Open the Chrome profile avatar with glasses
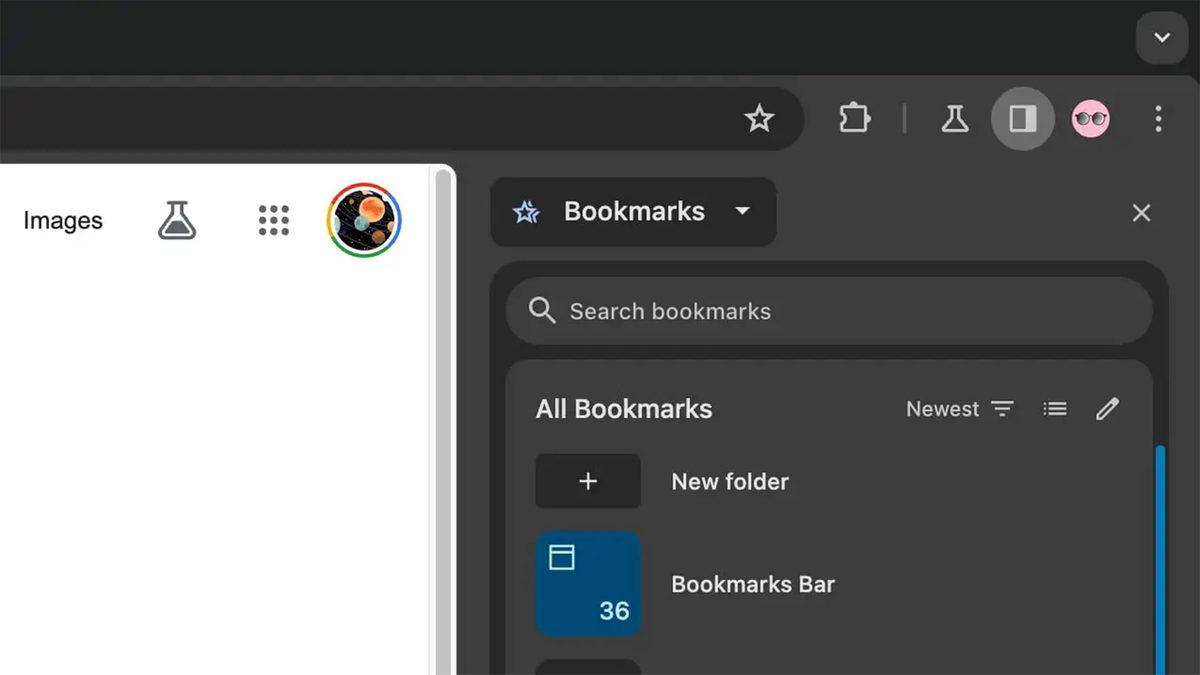Screen dimensions: 1200x675 pos(1090,119)
